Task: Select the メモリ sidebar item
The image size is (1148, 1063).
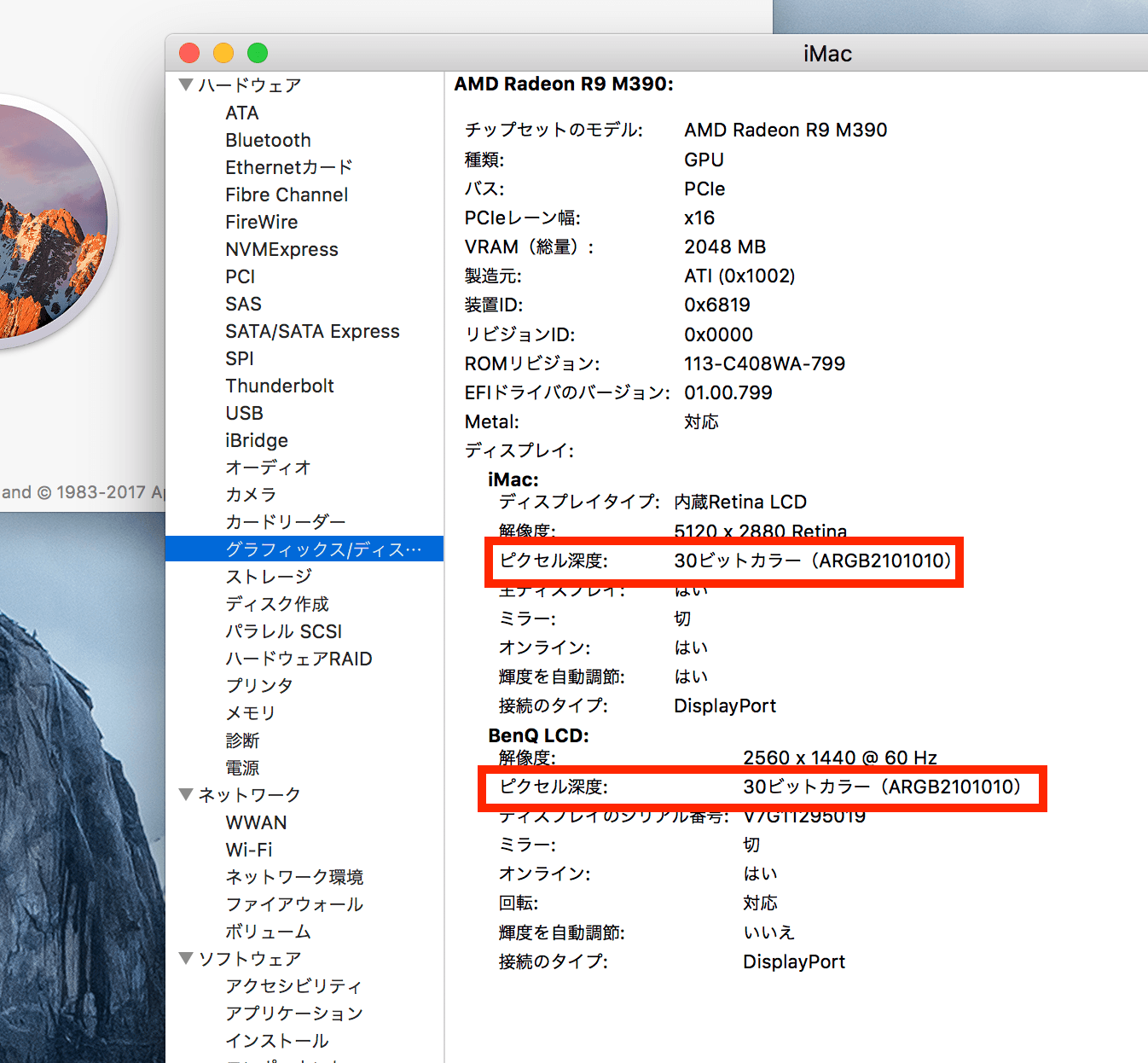Action: pyautogui.click(x=250, y=713)
